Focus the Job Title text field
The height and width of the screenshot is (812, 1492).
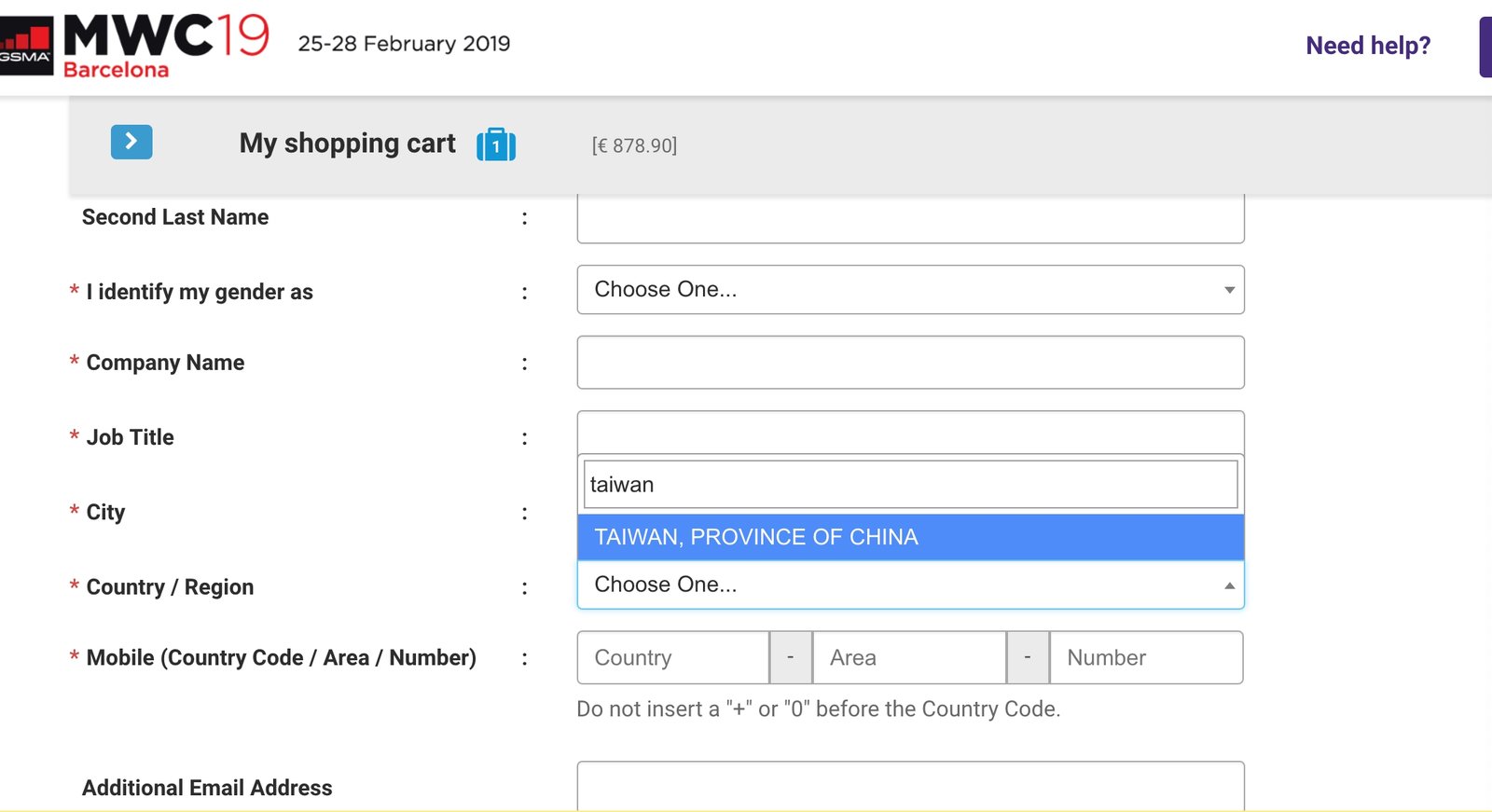pos(909,432)
